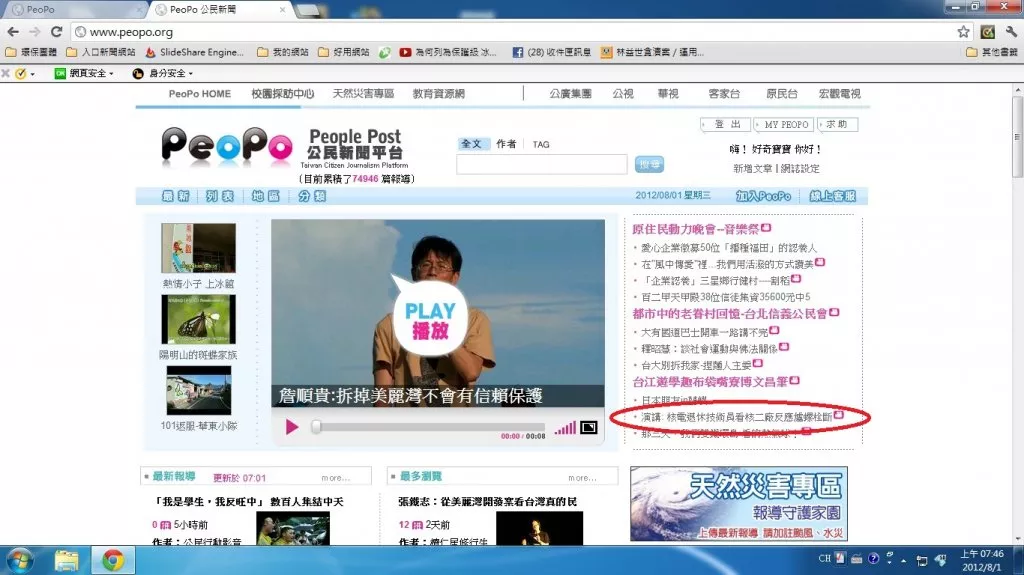Viewport: 1024px width, 575px height.
Task: Open the 陽明山的斑蝶家族 butterfly thumbnail
Action: 199,319
